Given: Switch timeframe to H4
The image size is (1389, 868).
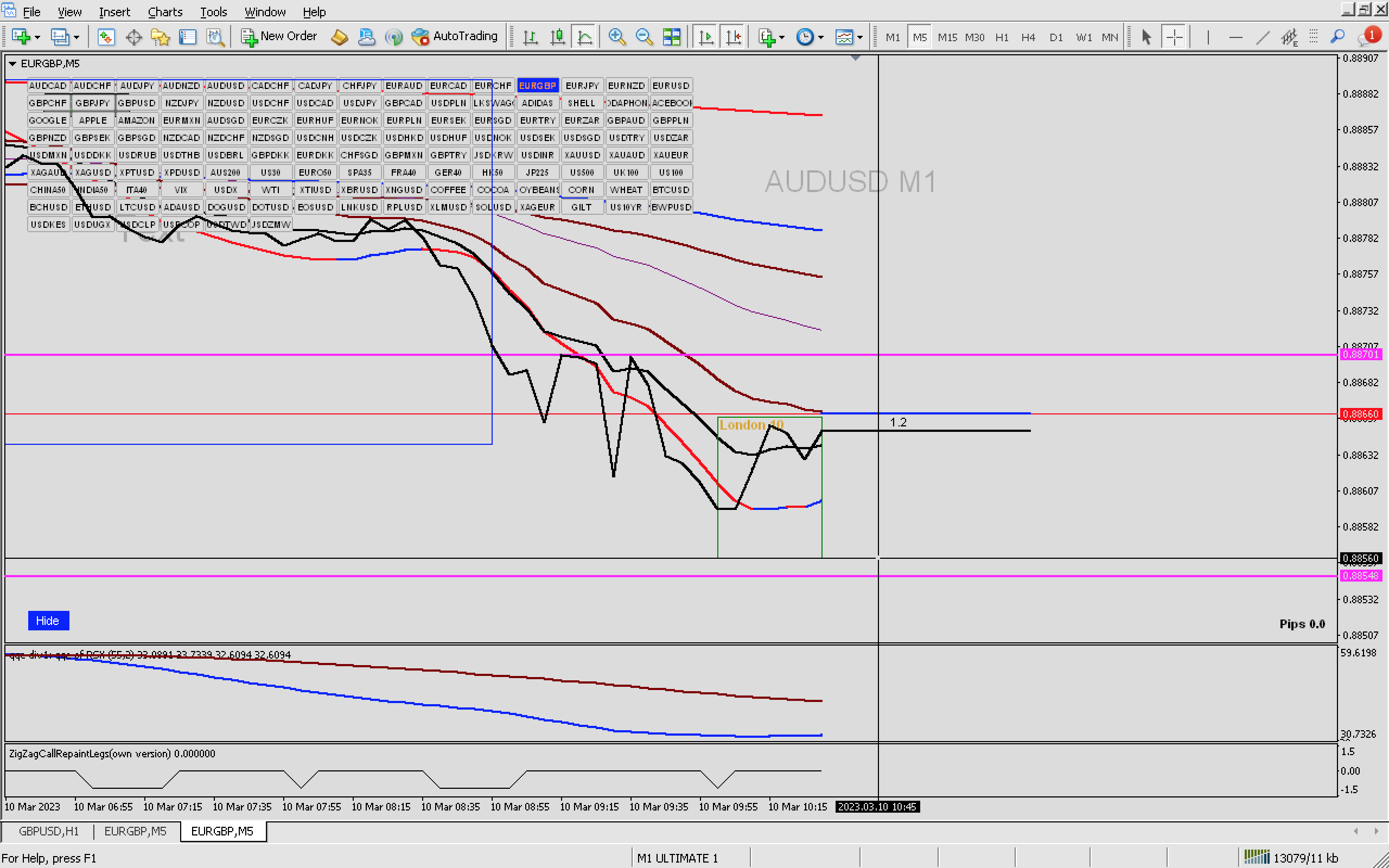Looking at the screenshot, I should pyautogui.click(x=1028, y=37).
